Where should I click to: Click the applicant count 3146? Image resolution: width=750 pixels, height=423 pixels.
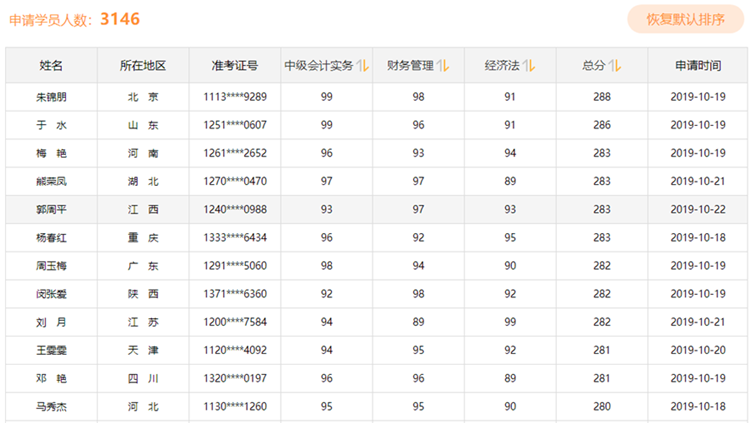click(120, 19)
